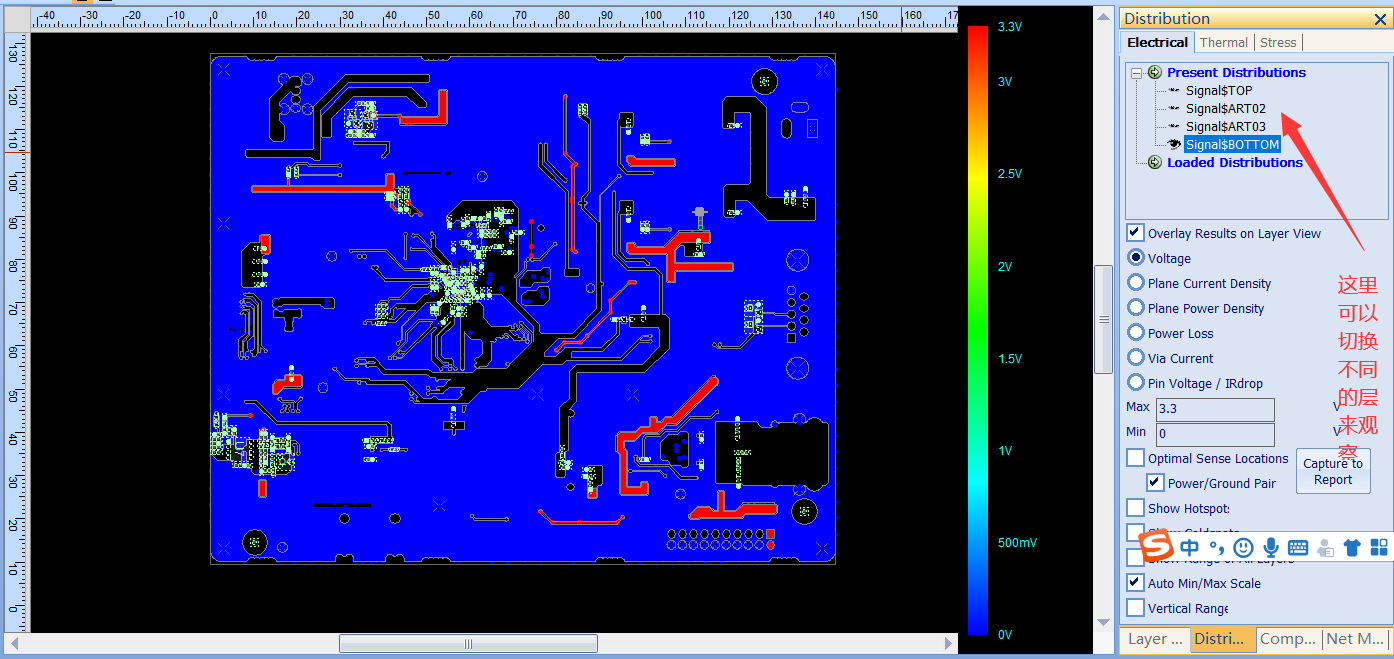
Task: Switch to the Stress tab
Action: (x=1278, y=42)
